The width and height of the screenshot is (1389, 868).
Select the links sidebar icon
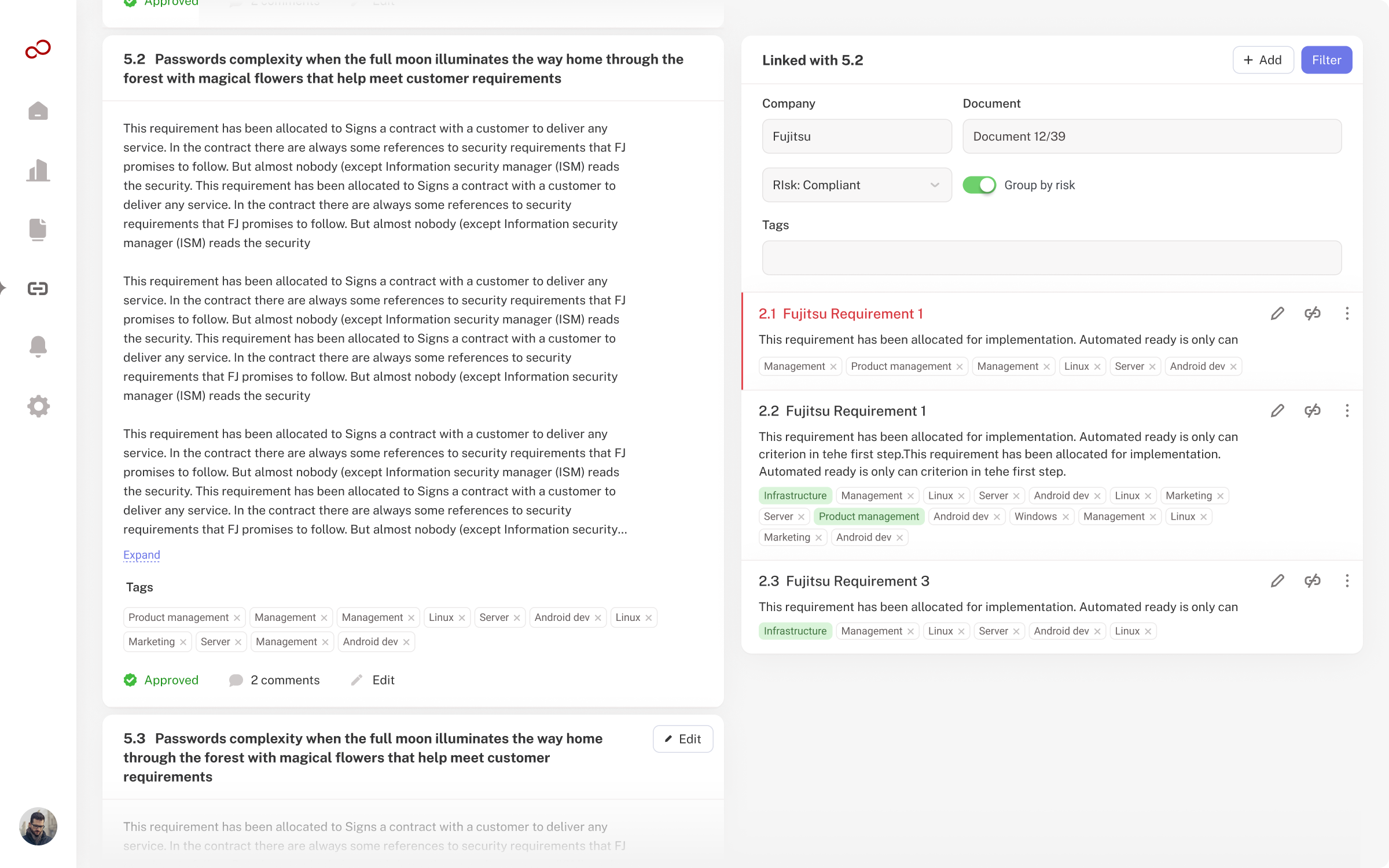click(38, 288)
